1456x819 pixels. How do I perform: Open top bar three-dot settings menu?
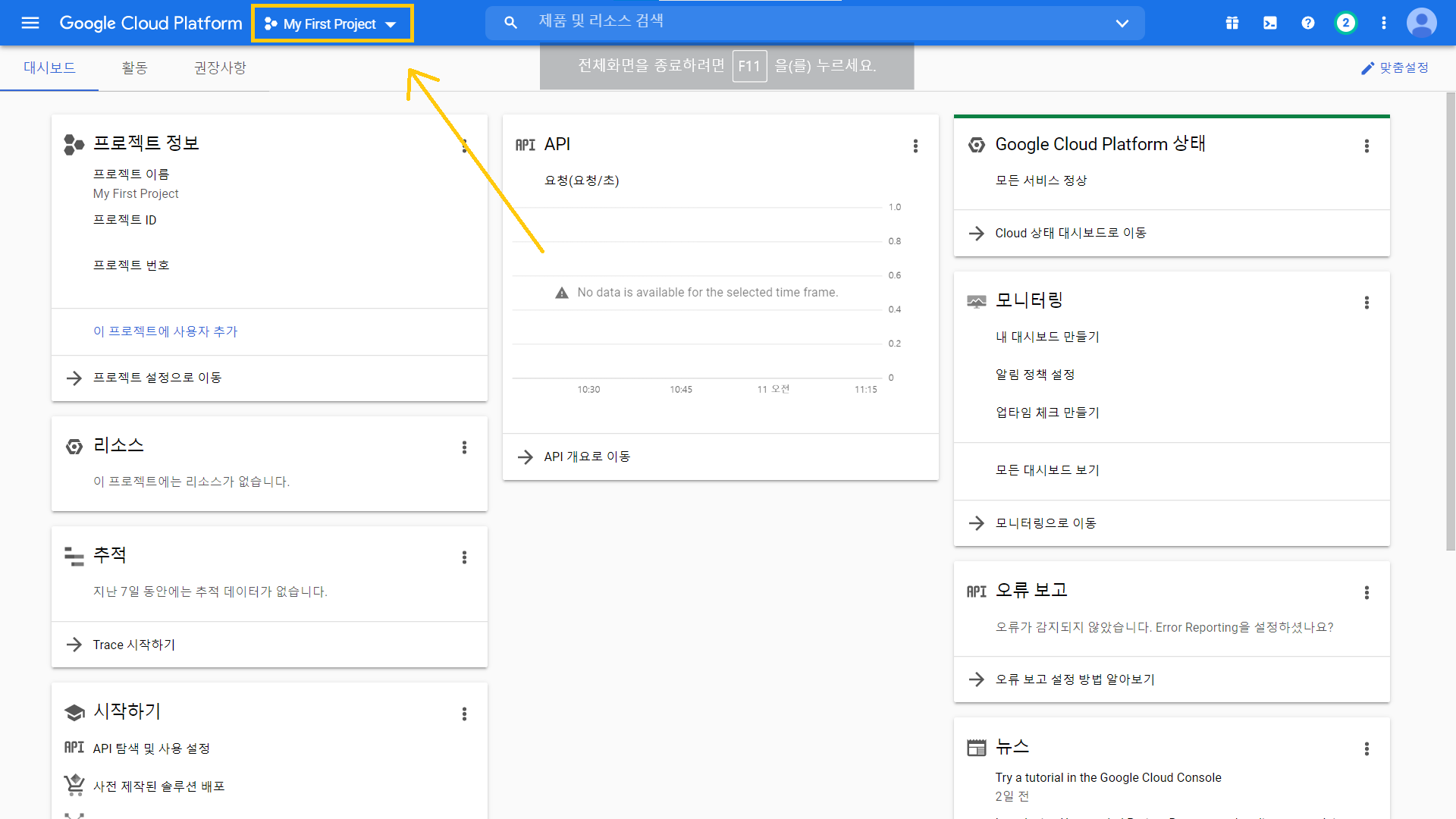[1384, 23]
